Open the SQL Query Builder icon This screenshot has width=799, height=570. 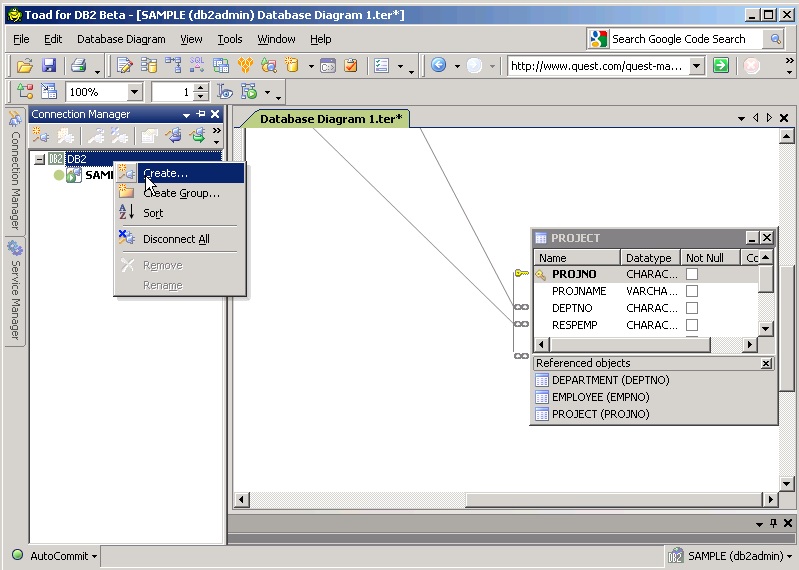[197, 65]
